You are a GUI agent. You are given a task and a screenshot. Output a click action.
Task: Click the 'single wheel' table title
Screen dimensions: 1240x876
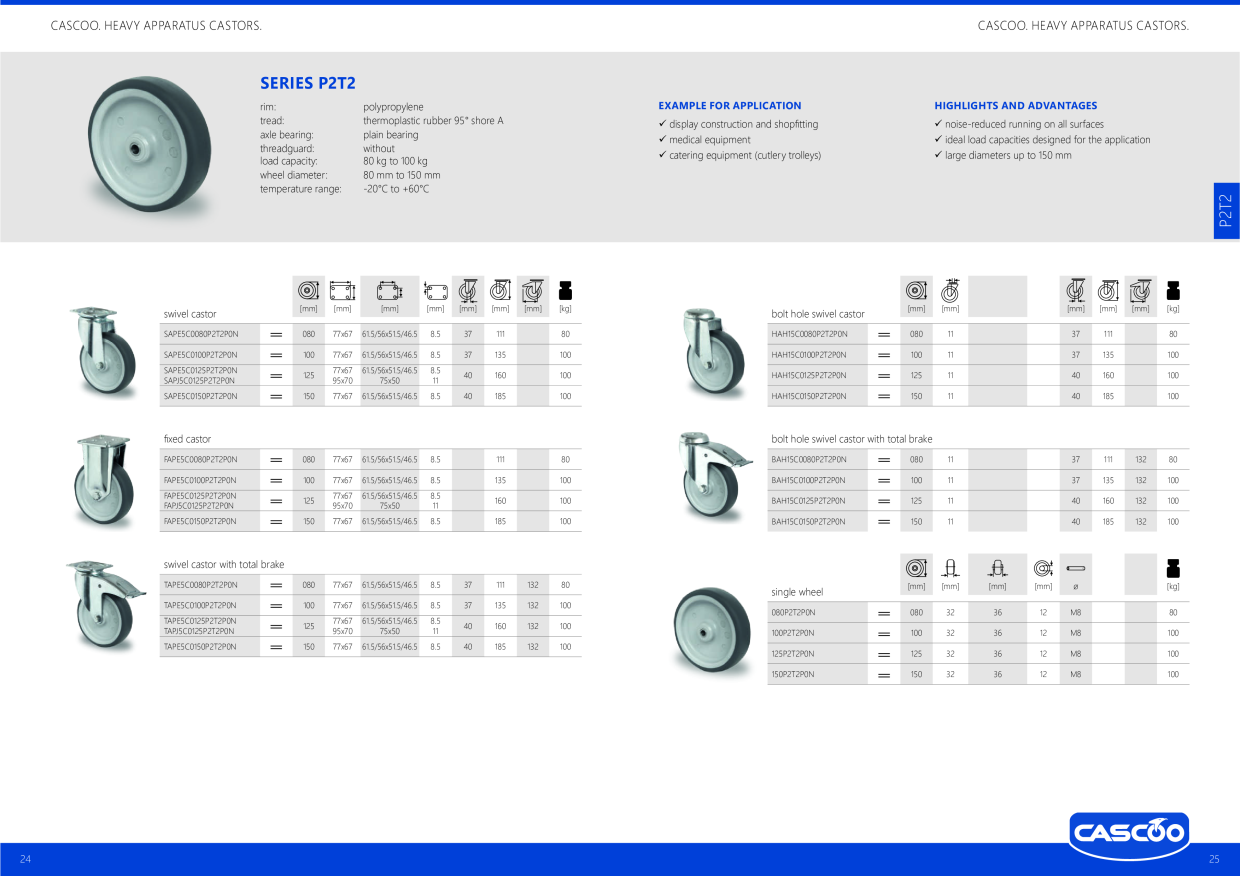click(797, 592)
